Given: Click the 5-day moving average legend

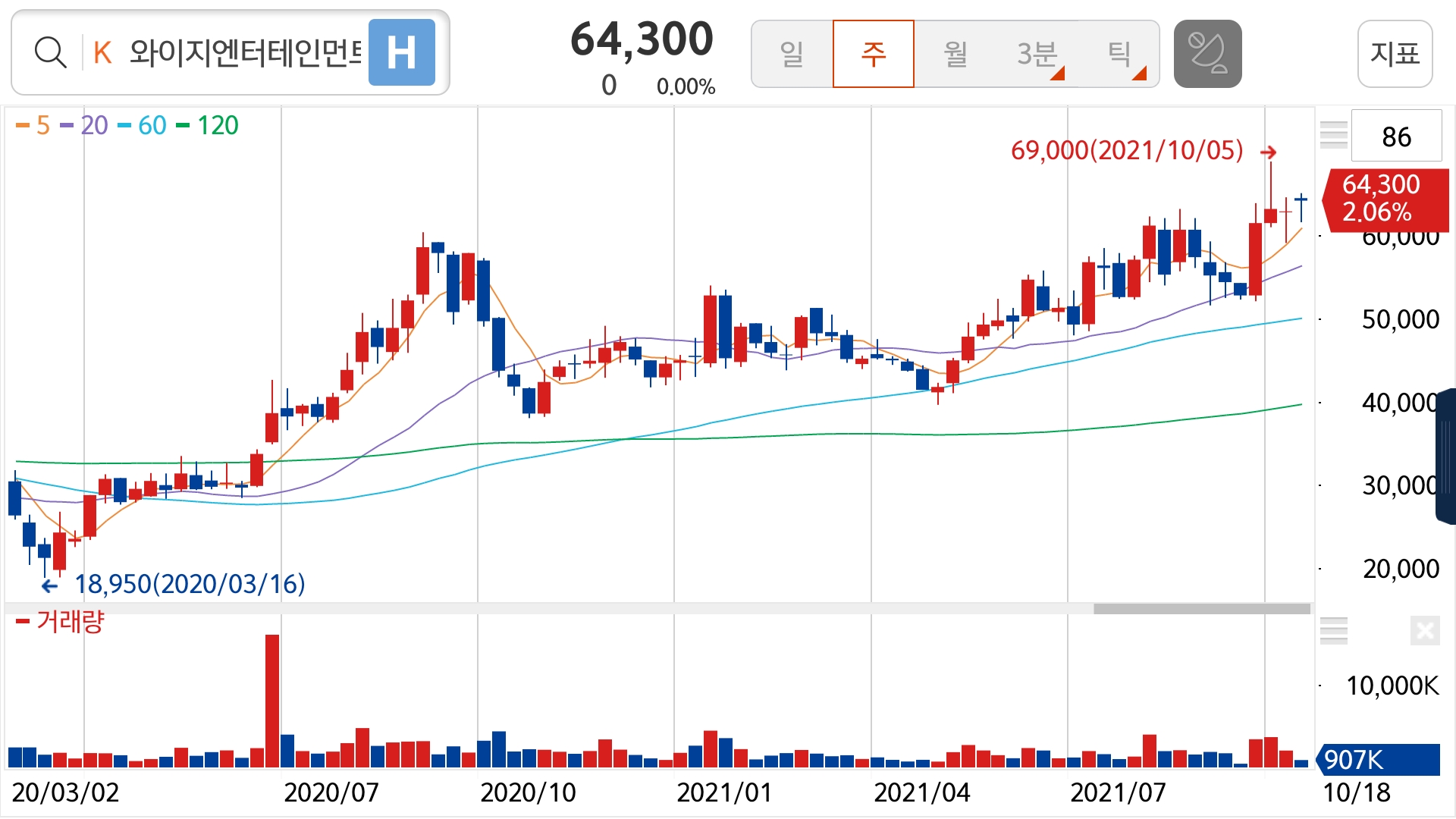Looking at the screenshot, I should [x=33, y=125].
